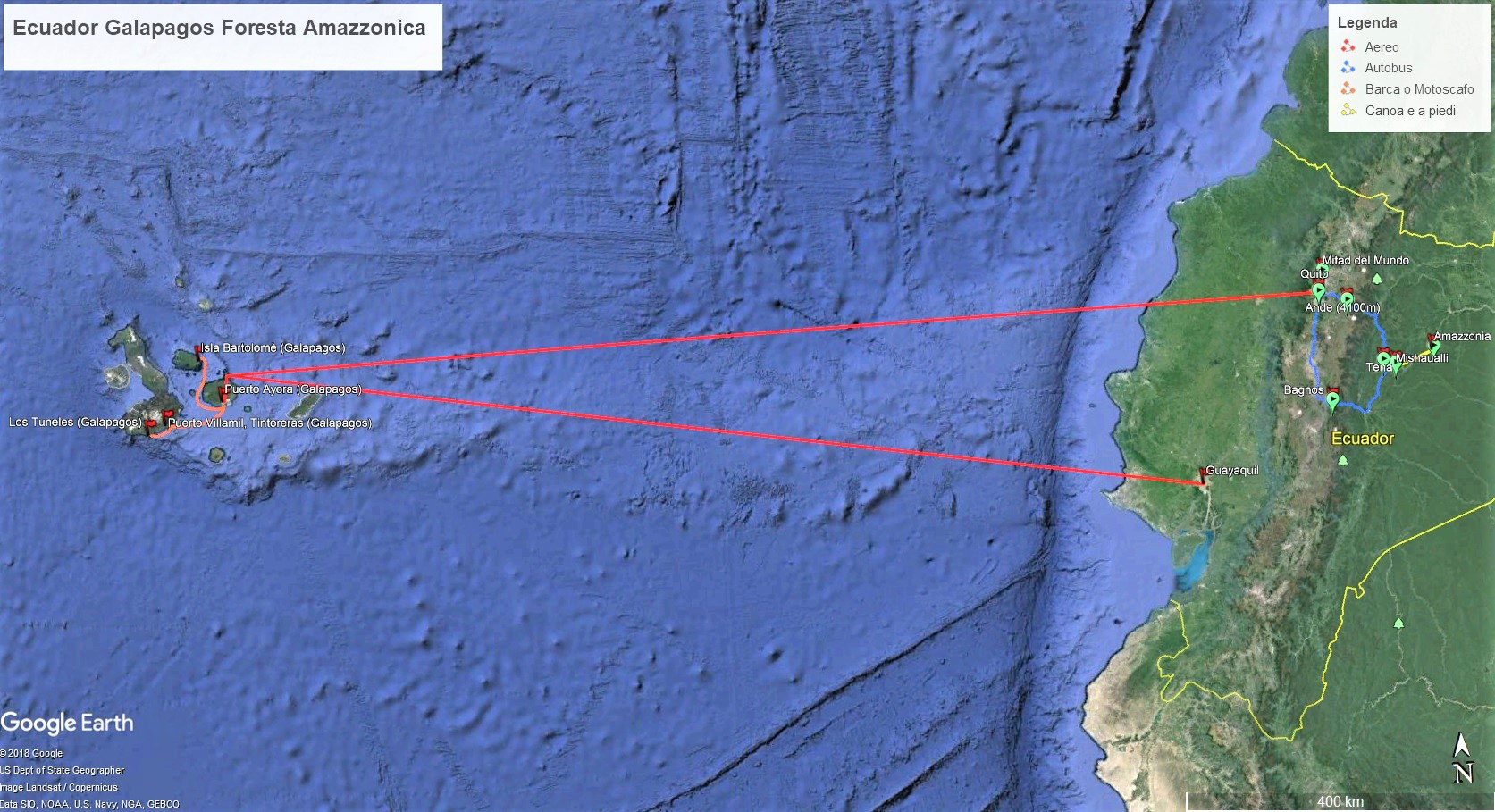Click the Bagnos green placemark pin
Image resolution: width=1495 pixels, height=812 pixels.
[x=1332, y=401]
